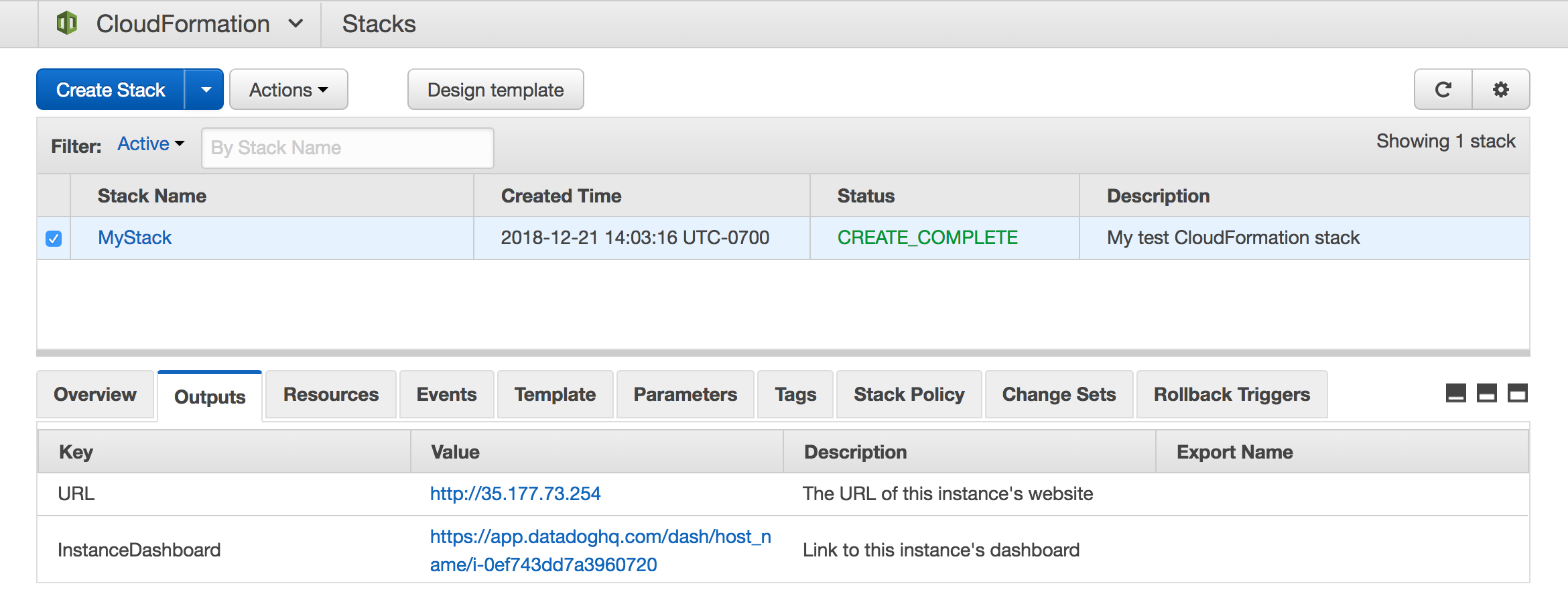The image size is (1568, 594).
Task: Expand the Create Stack dropdown arrow
Action: pyautogui.click(x=206, y=89)
